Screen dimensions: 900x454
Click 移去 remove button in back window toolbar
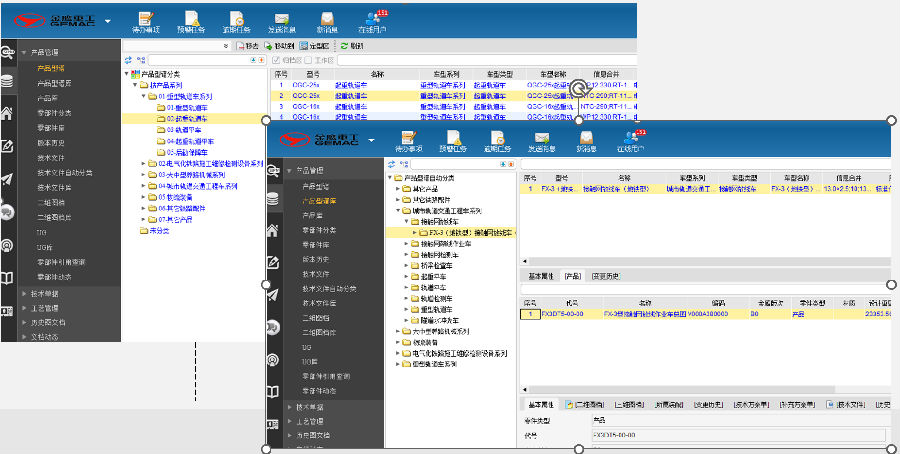pyautogui.click(x=247, y=45)
